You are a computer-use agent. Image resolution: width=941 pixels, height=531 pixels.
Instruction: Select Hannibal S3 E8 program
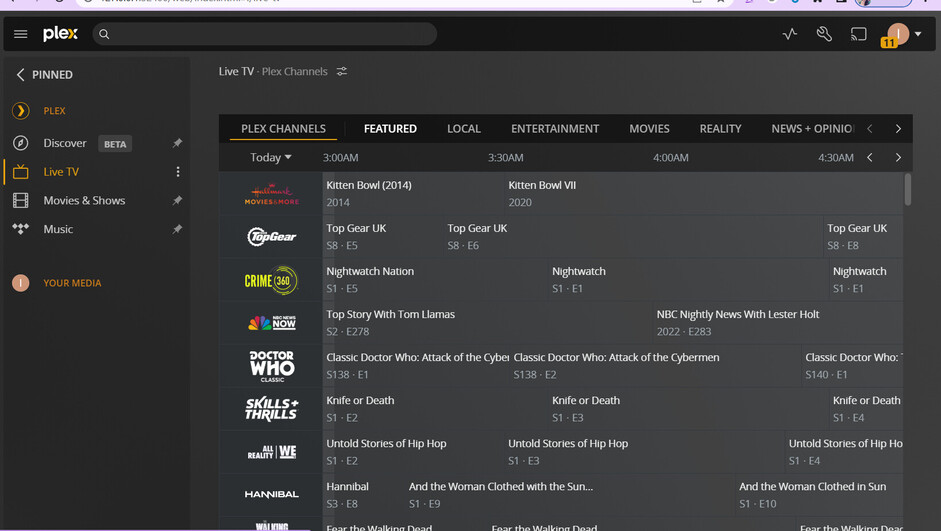tap(364, 495)
